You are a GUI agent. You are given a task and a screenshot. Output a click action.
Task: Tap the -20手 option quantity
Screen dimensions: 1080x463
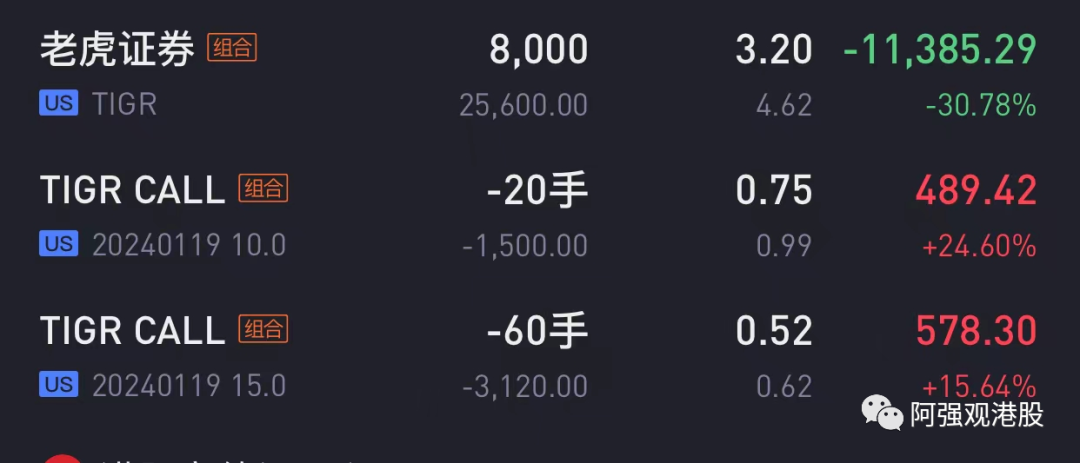pyautogui.click(x=537, y=190)
